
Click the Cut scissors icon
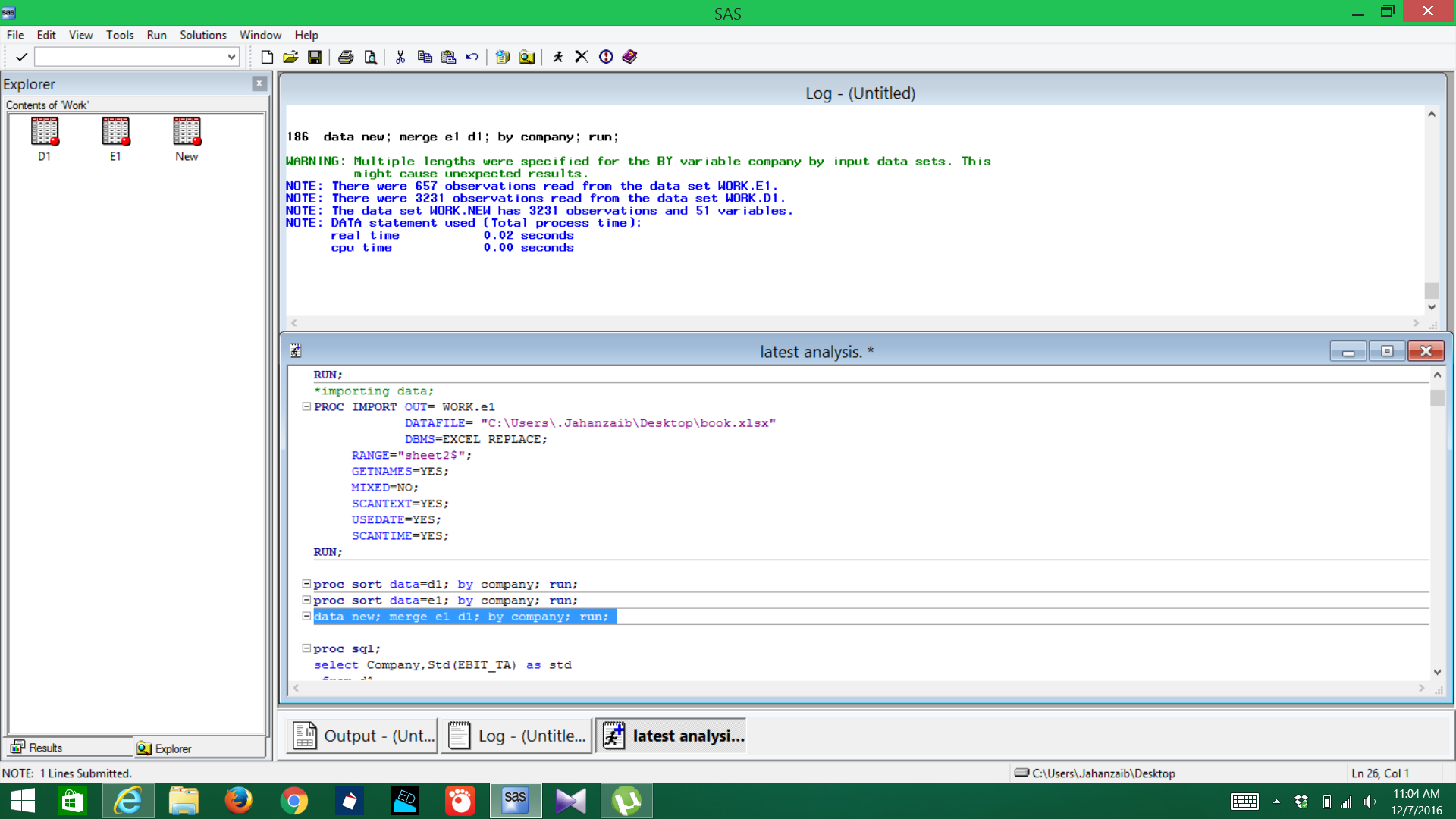click(x=400, y=57)
